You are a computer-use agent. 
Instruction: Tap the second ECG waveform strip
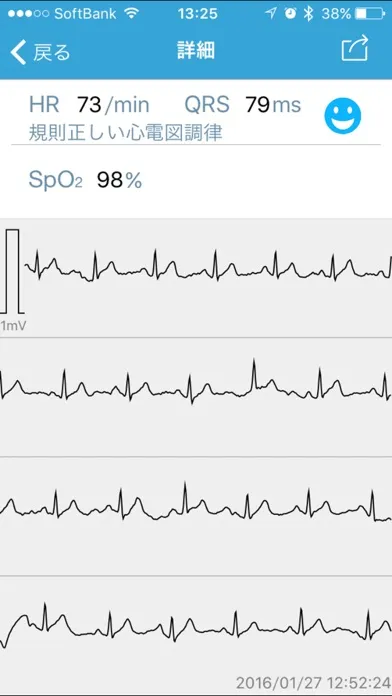coord(196,397)
